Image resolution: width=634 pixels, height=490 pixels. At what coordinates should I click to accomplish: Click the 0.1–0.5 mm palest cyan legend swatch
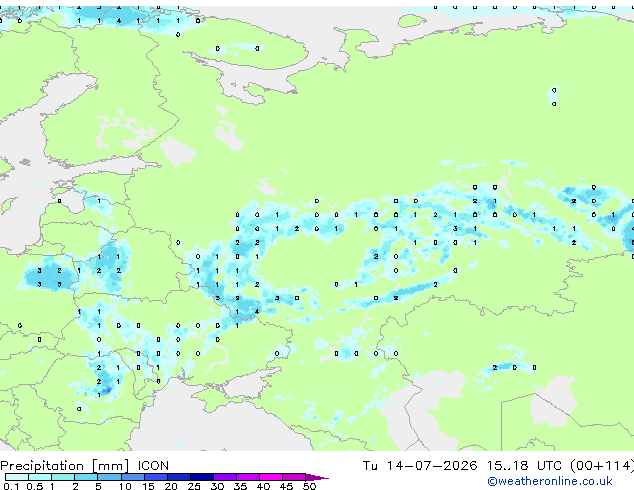[x=17, y=477]
